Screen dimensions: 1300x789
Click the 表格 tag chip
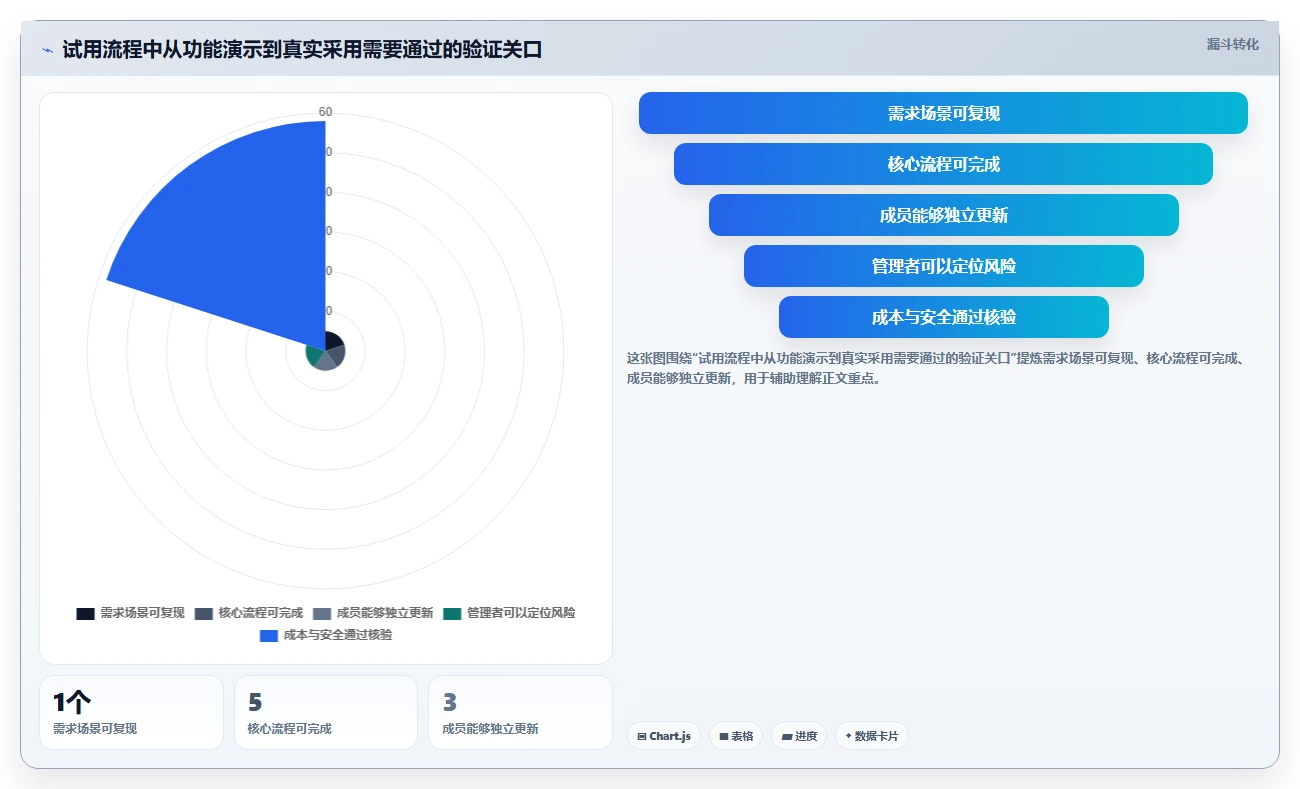point(736,736)
